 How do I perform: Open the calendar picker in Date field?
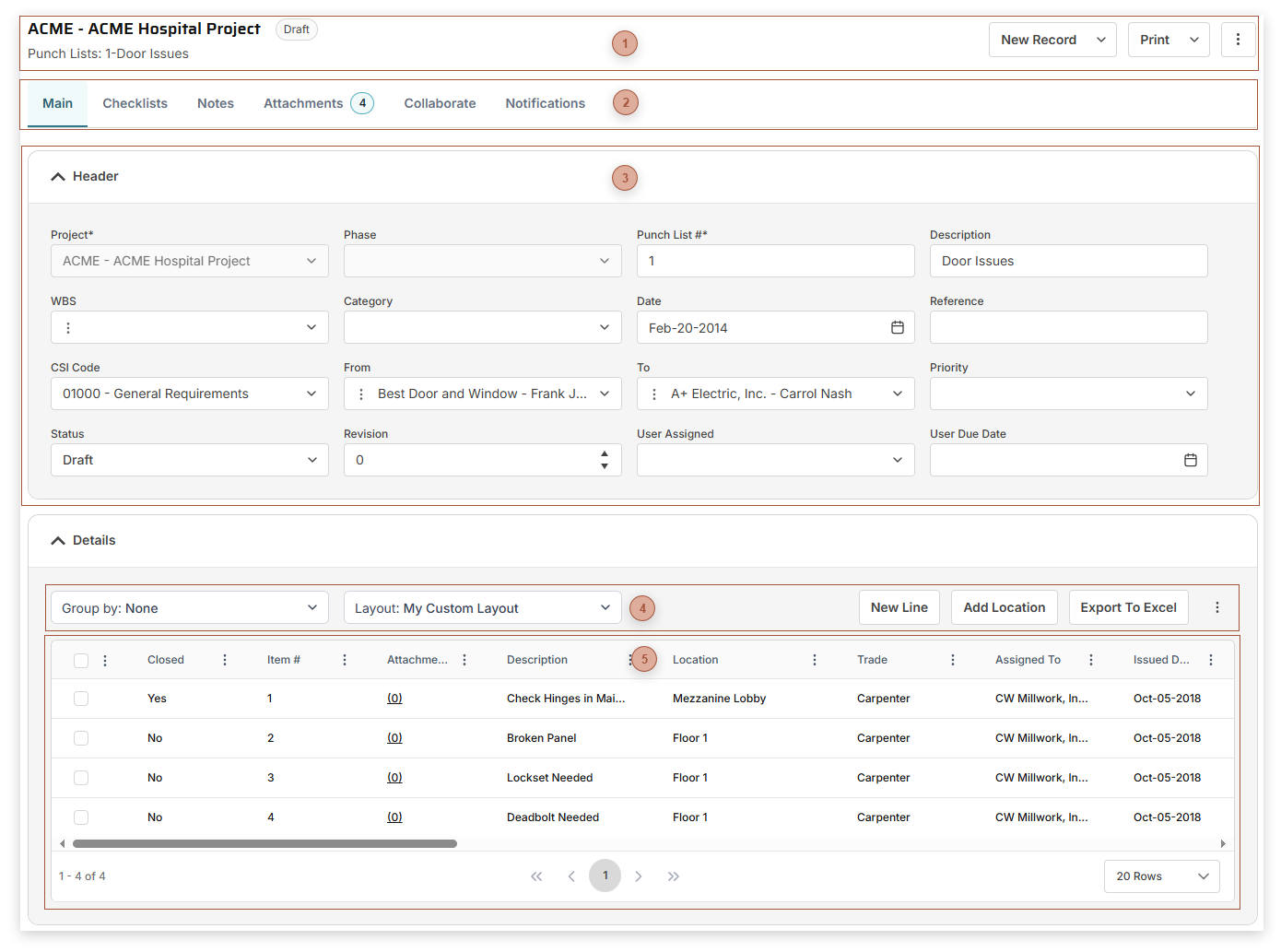click(x=897, y=327)
